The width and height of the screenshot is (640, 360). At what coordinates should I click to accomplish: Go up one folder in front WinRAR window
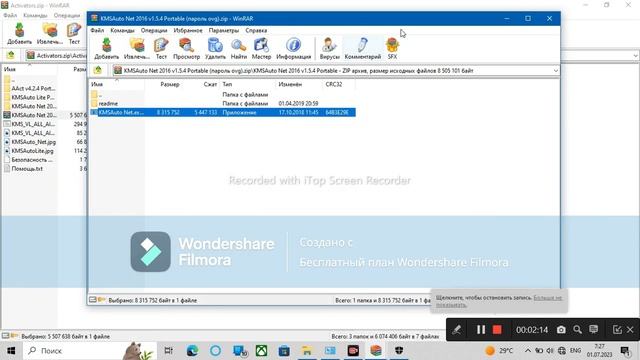click(98, 70)
